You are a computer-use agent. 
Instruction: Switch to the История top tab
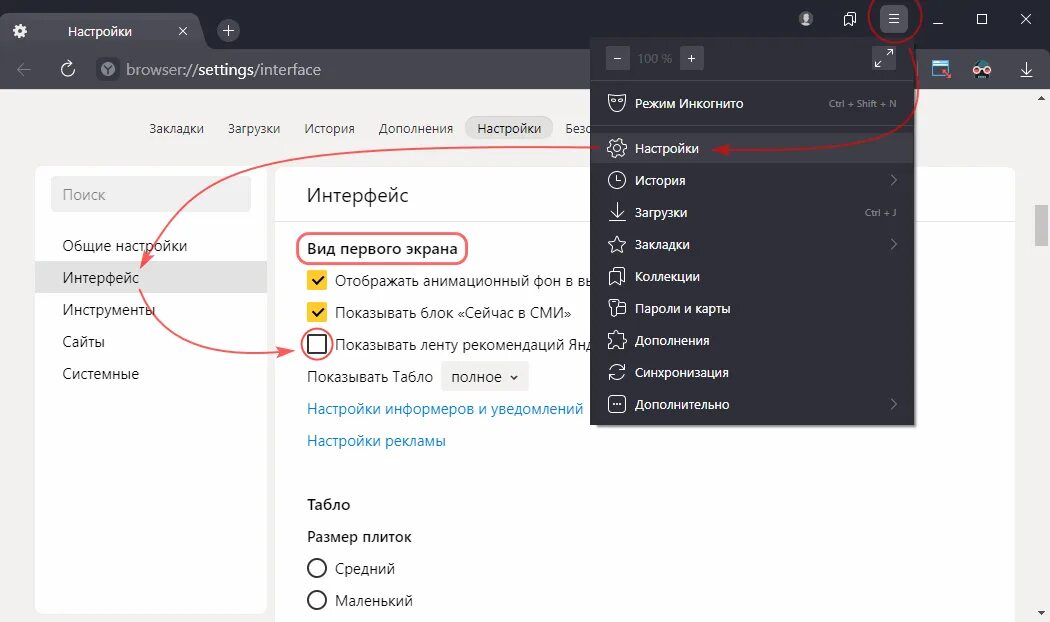(329, 129)
